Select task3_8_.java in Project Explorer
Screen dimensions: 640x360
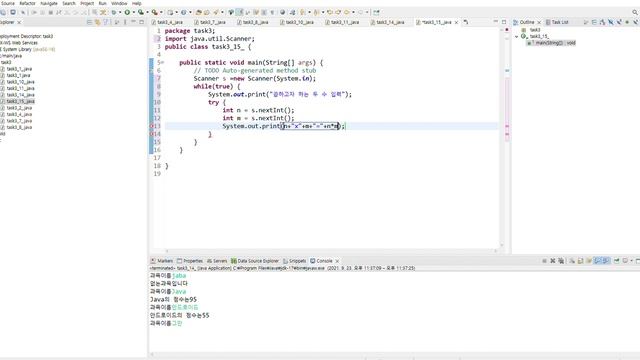[19, 127]
